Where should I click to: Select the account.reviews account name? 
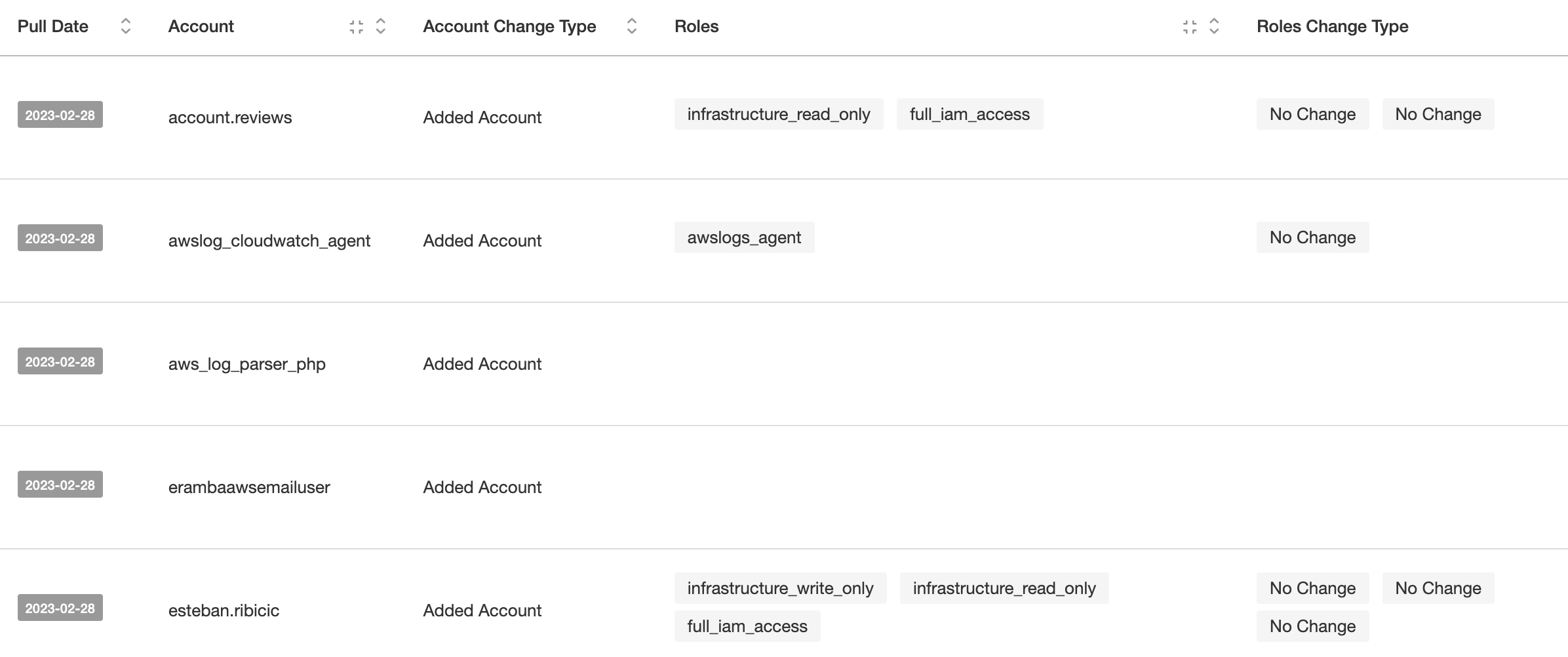click(230, 117)
